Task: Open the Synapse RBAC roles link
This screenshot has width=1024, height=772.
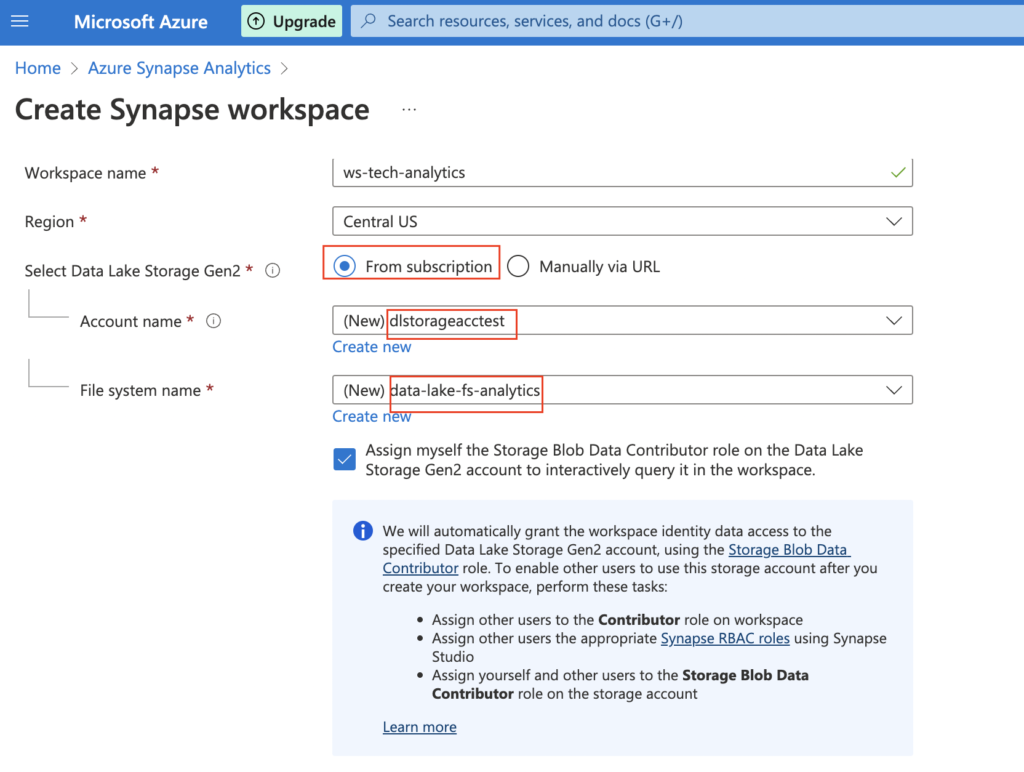Action: [725, 638]
